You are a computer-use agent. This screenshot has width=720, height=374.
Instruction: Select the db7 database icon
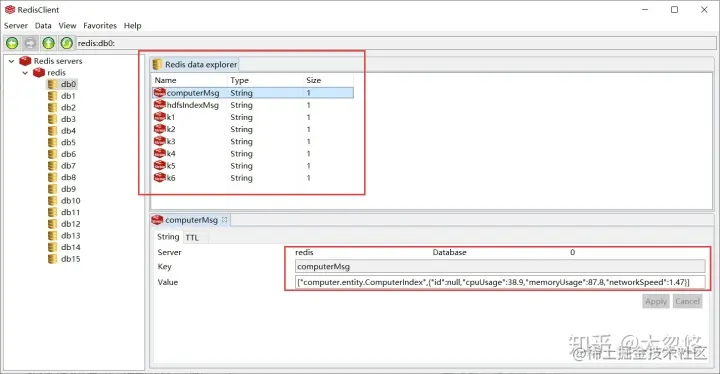click(x=52, y=166)
